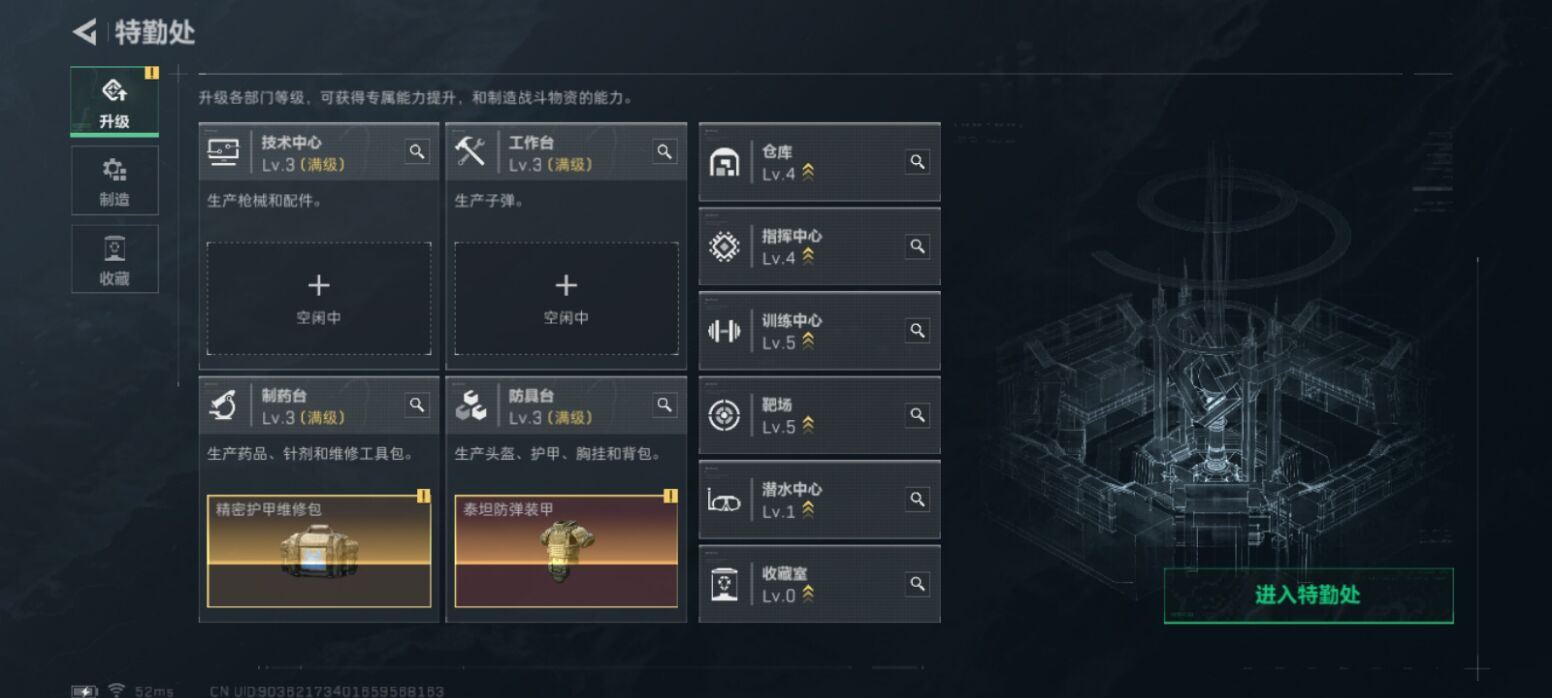Open the 靶场 magnifier icon
Screen dimensions: 1552x698
click(917, 414)
